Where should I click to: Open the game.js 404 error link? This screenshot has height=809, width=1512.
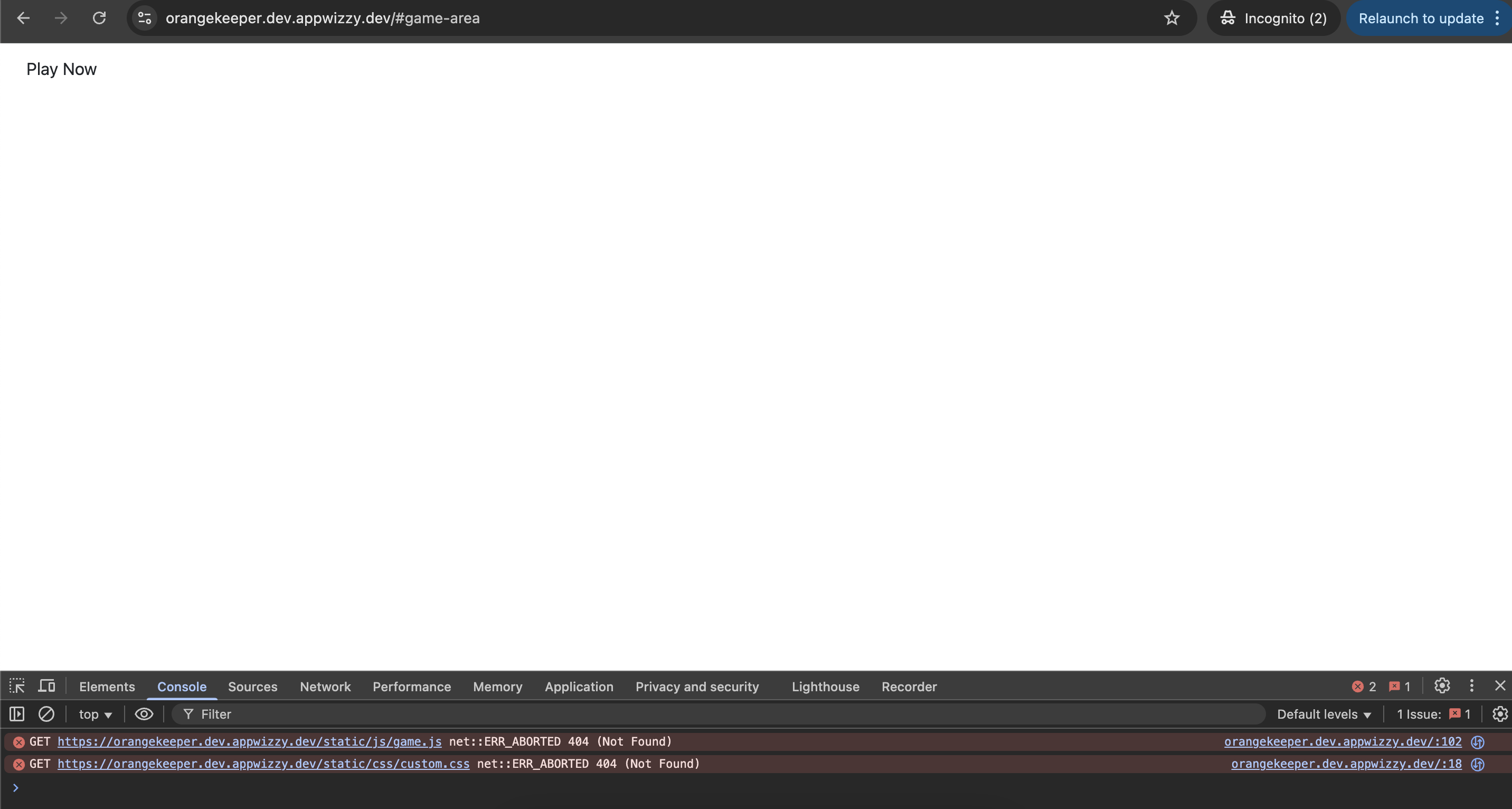(250, 741)
